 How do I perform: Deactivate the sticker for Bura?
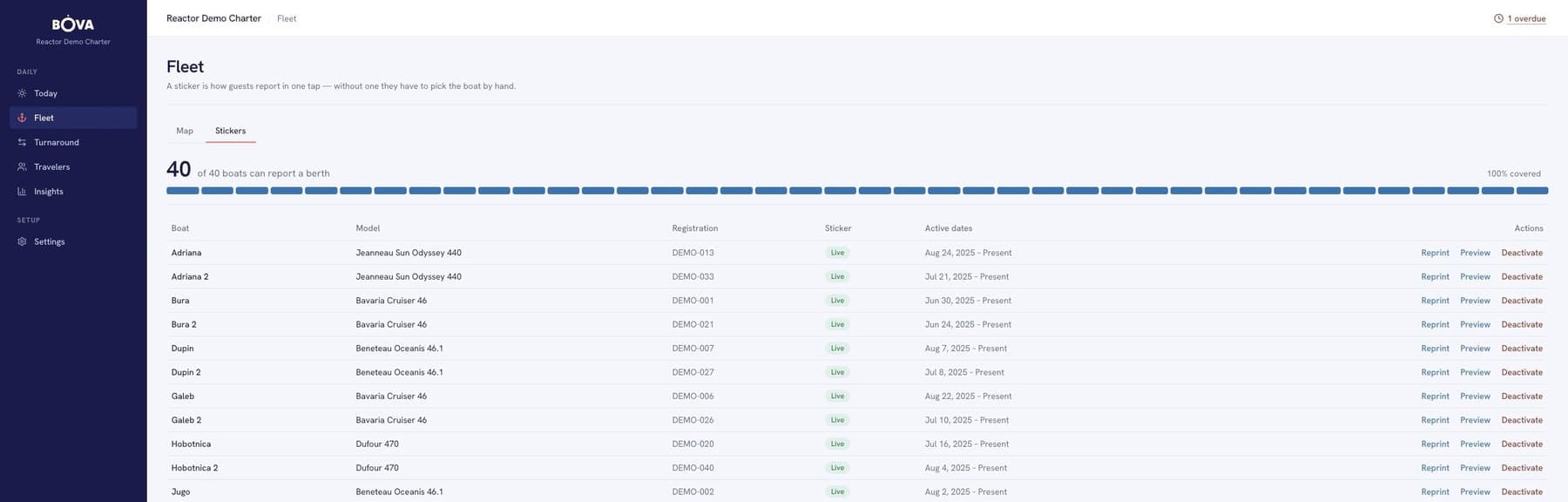point(1522,301)
